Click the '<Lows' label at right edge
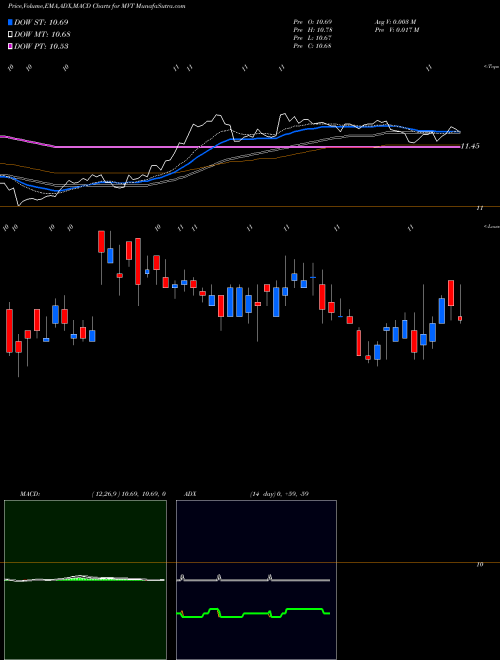 click(491, 226)
